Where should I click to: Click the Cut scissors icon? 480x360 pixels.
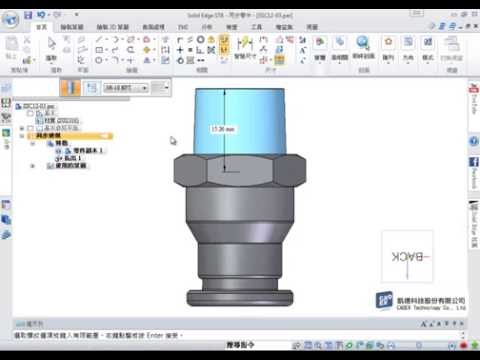pyautogui.click(x=27, y=40)
